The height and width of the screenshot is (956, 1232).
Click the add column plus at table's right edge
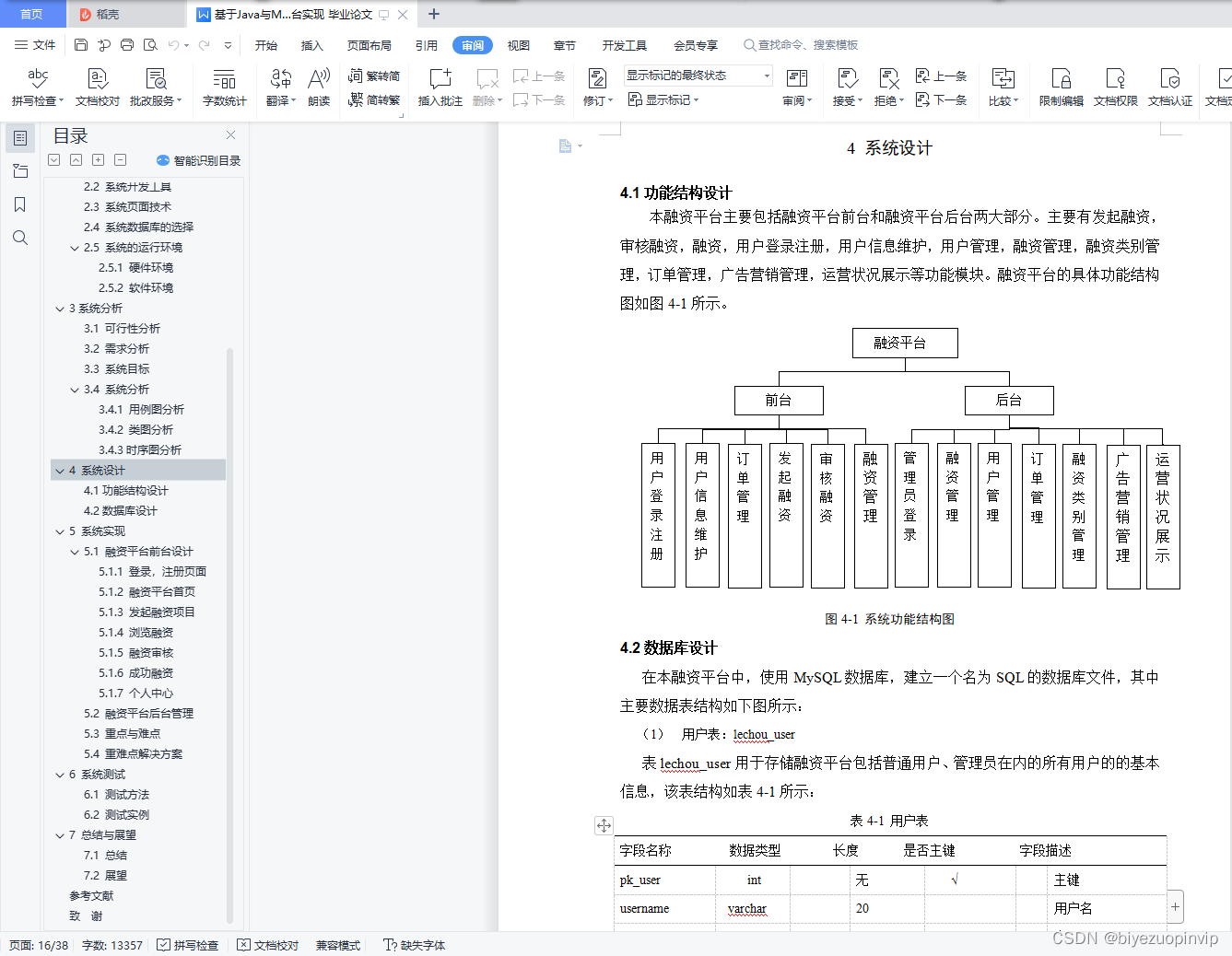point(1175,906)
